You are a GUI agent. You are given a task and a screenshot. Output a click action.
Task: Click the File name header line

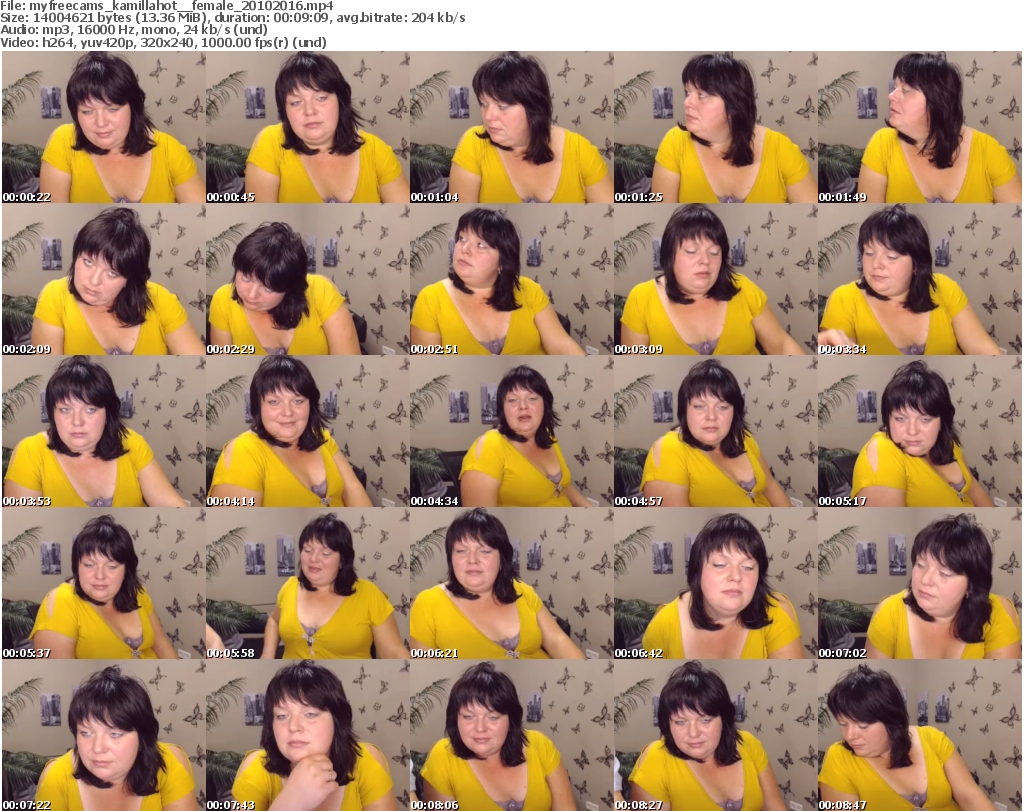(x=167, y=5)
